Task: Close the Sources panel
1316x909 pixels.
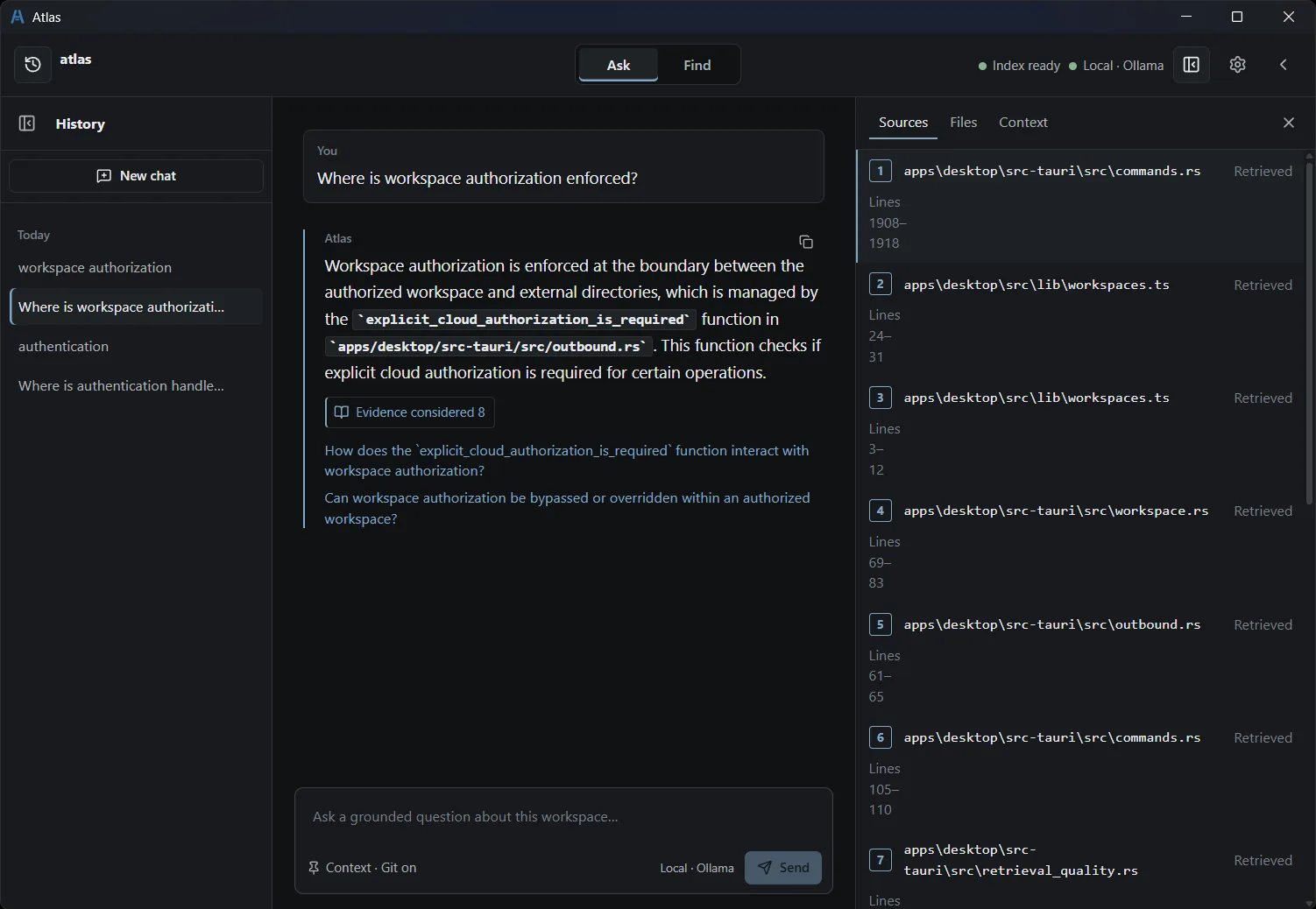Action: click(1288, 123)
